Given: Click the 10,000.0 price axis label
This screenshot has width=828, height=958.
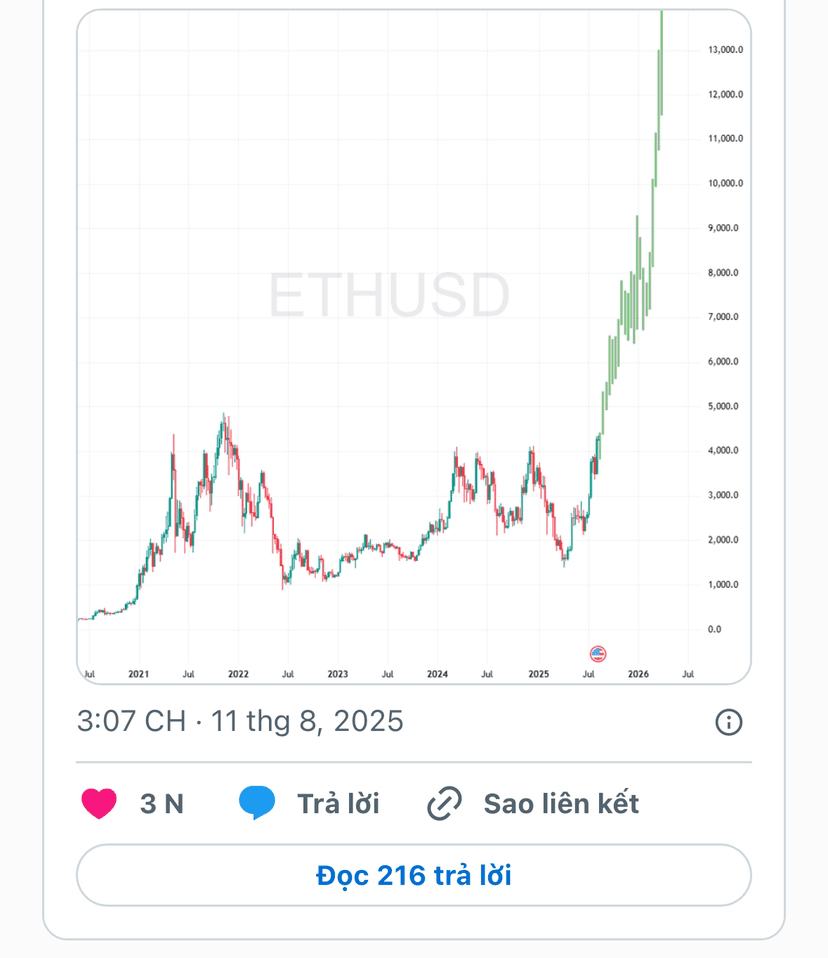Looking at the screenshot, I should pos(726,183).
